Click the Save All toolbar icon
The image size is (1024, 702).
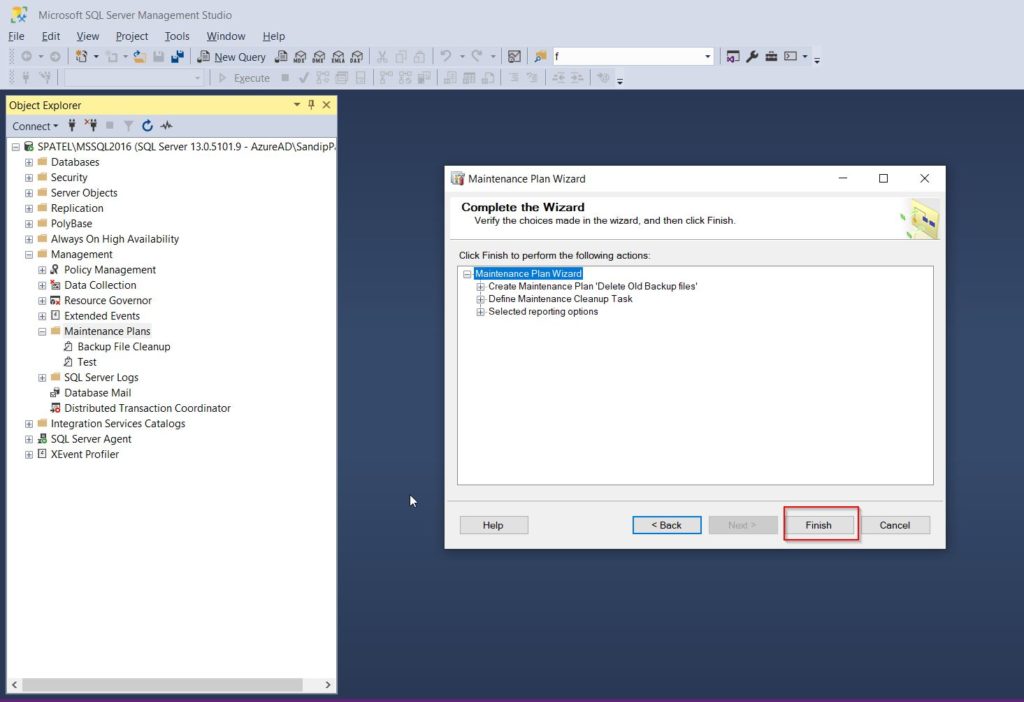pyautogui.click(x=177, y=57)
